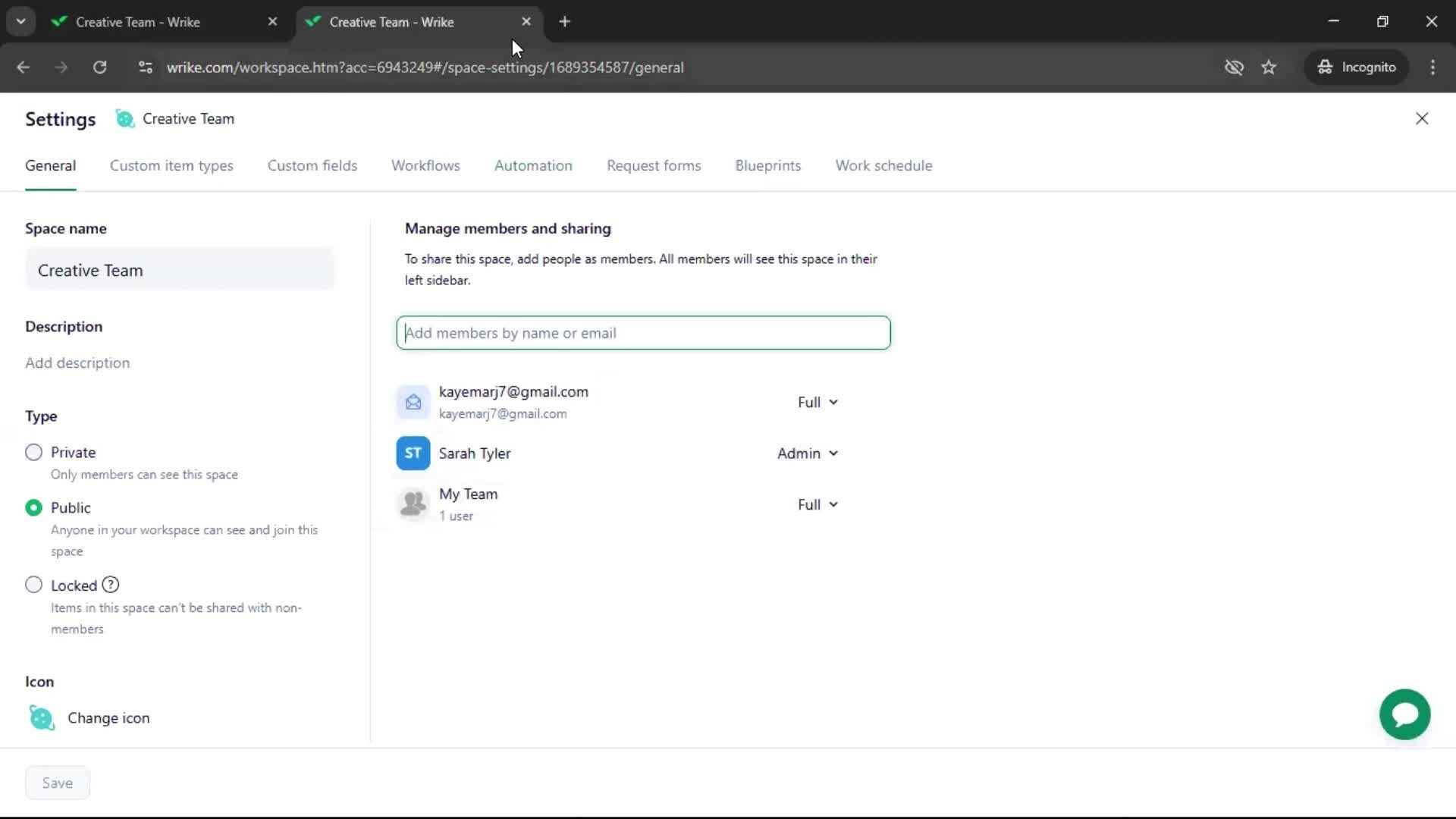This screenshot has width=1456, height=819.
Task: Switch to Custom fields tab
Action: (x=312, y=166)
